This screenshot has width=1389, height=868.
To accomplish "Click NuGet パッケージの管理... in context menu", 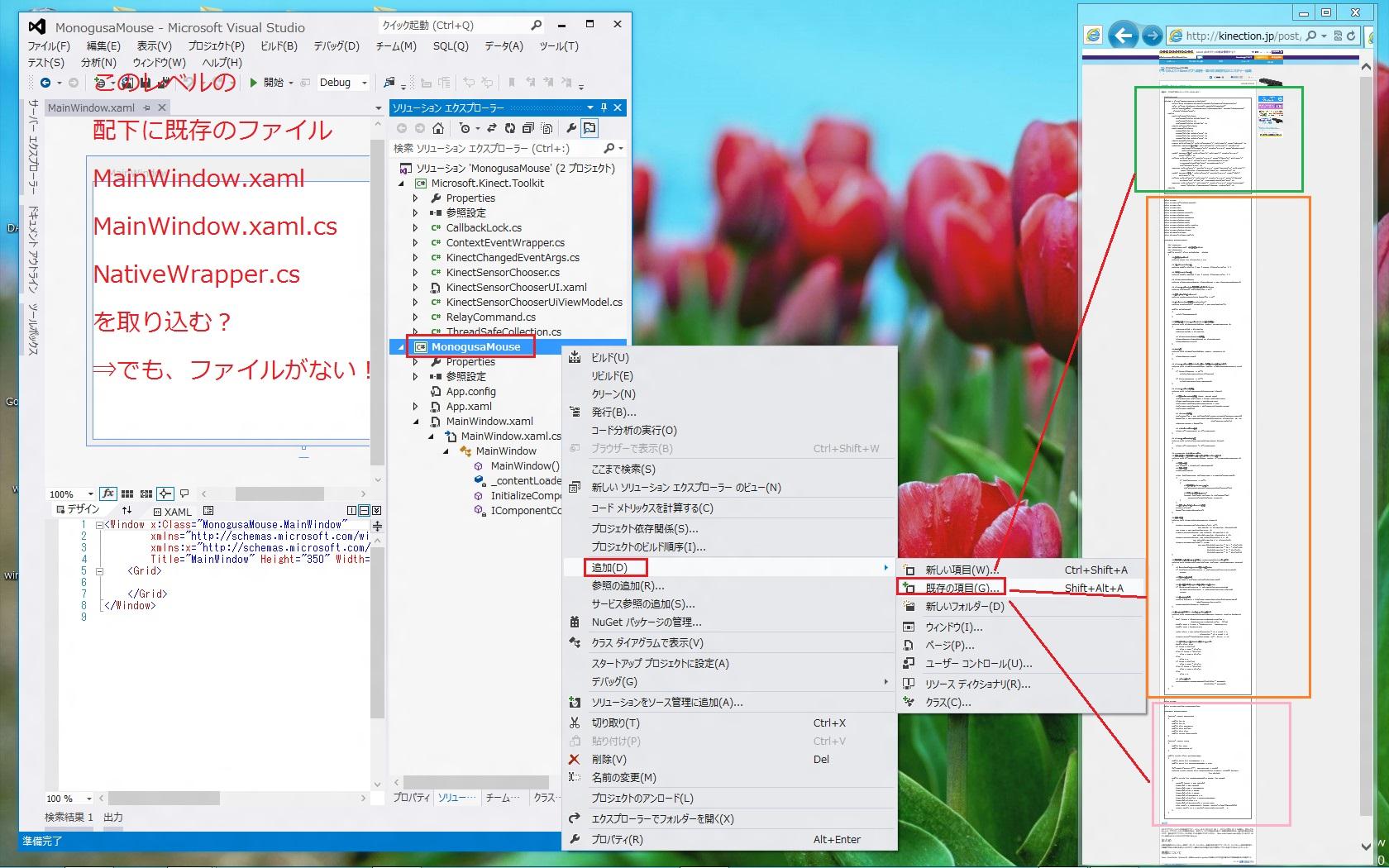I will point(729,622).
